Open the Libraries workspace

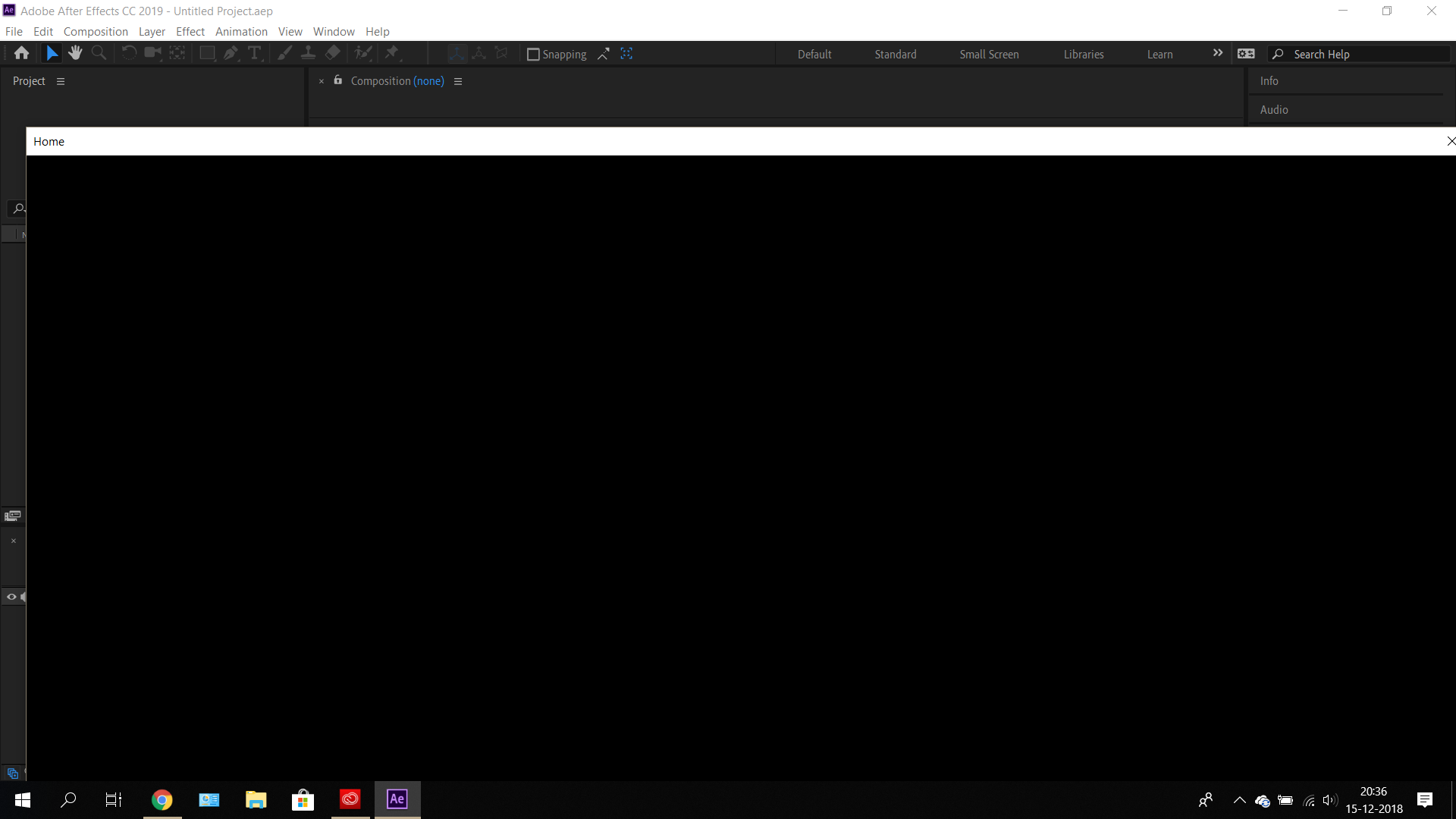point(1084,54)
